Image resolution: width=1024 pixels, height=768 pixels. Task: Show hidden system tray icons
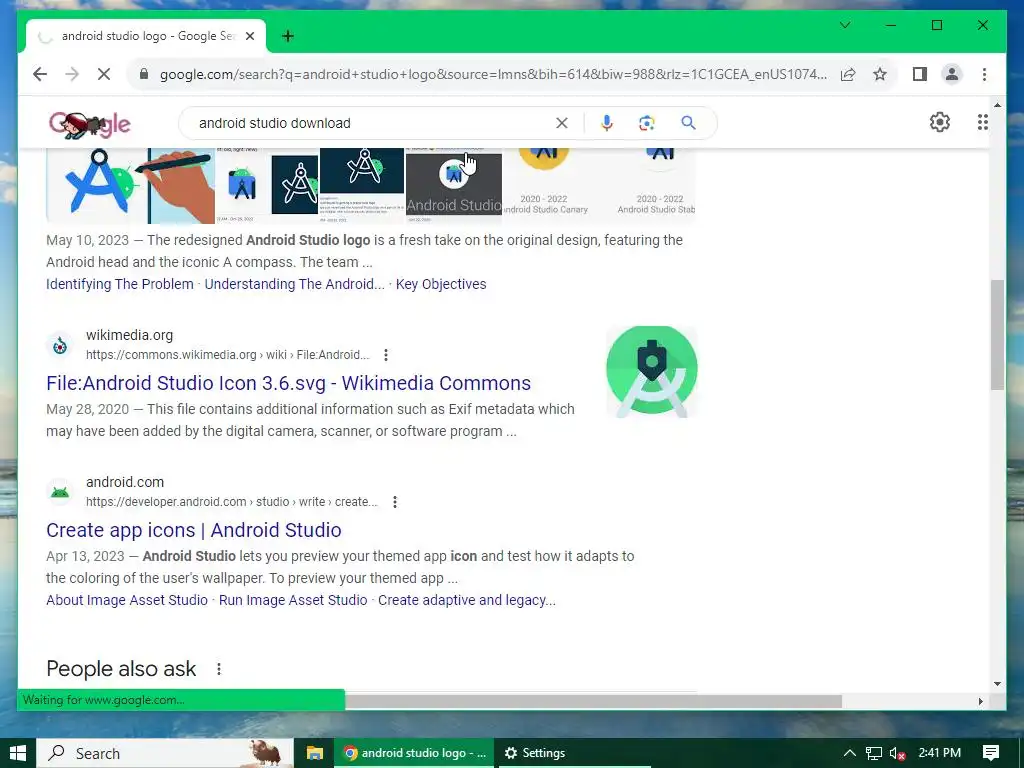(849, 753)
